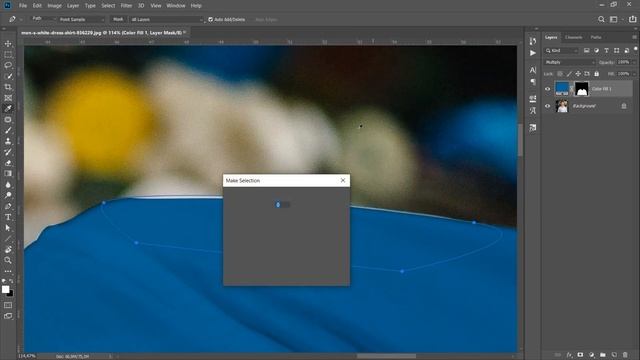
Task: Open the Filter menu
Action: [127, 6]
